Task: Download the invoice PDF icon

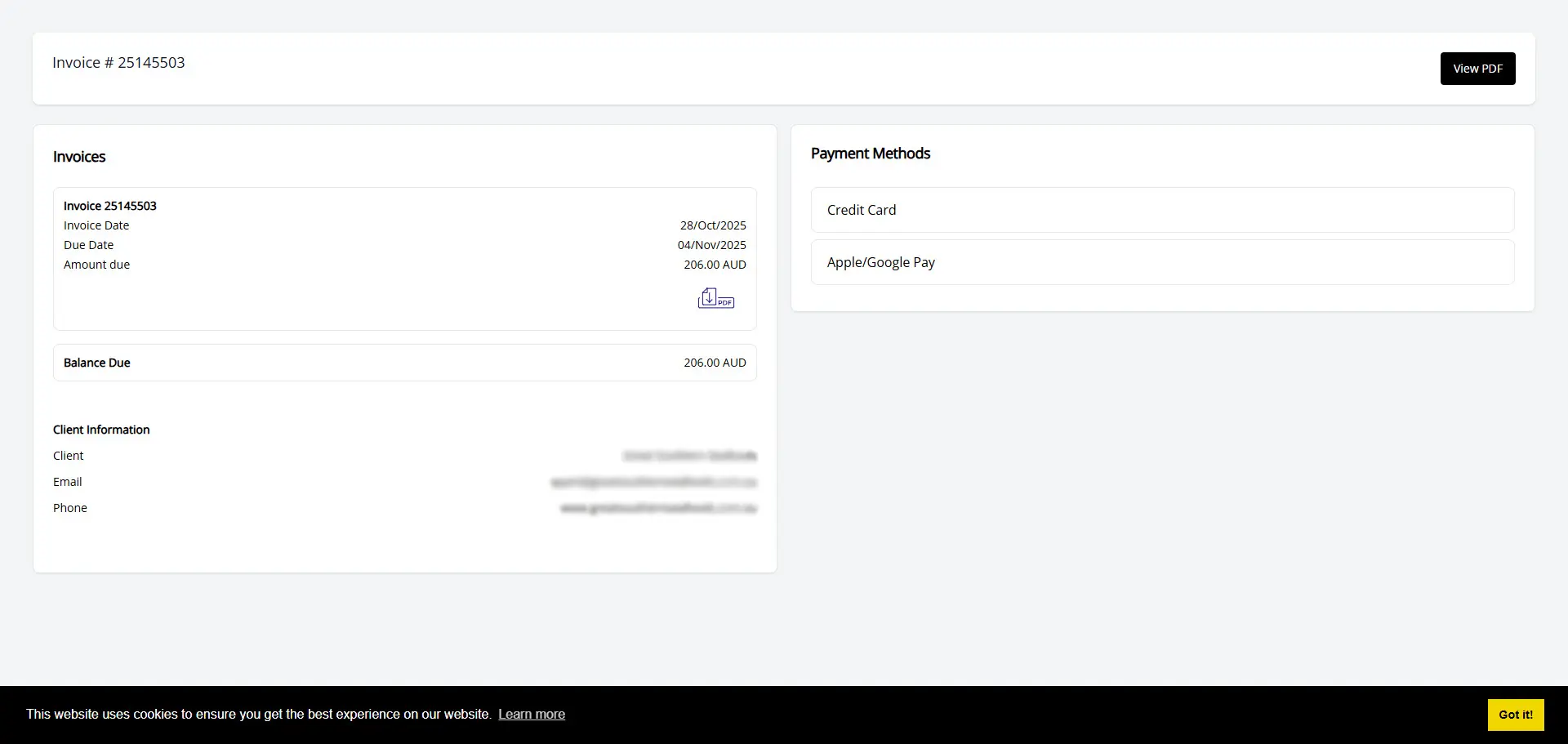Action: (715, 298)
